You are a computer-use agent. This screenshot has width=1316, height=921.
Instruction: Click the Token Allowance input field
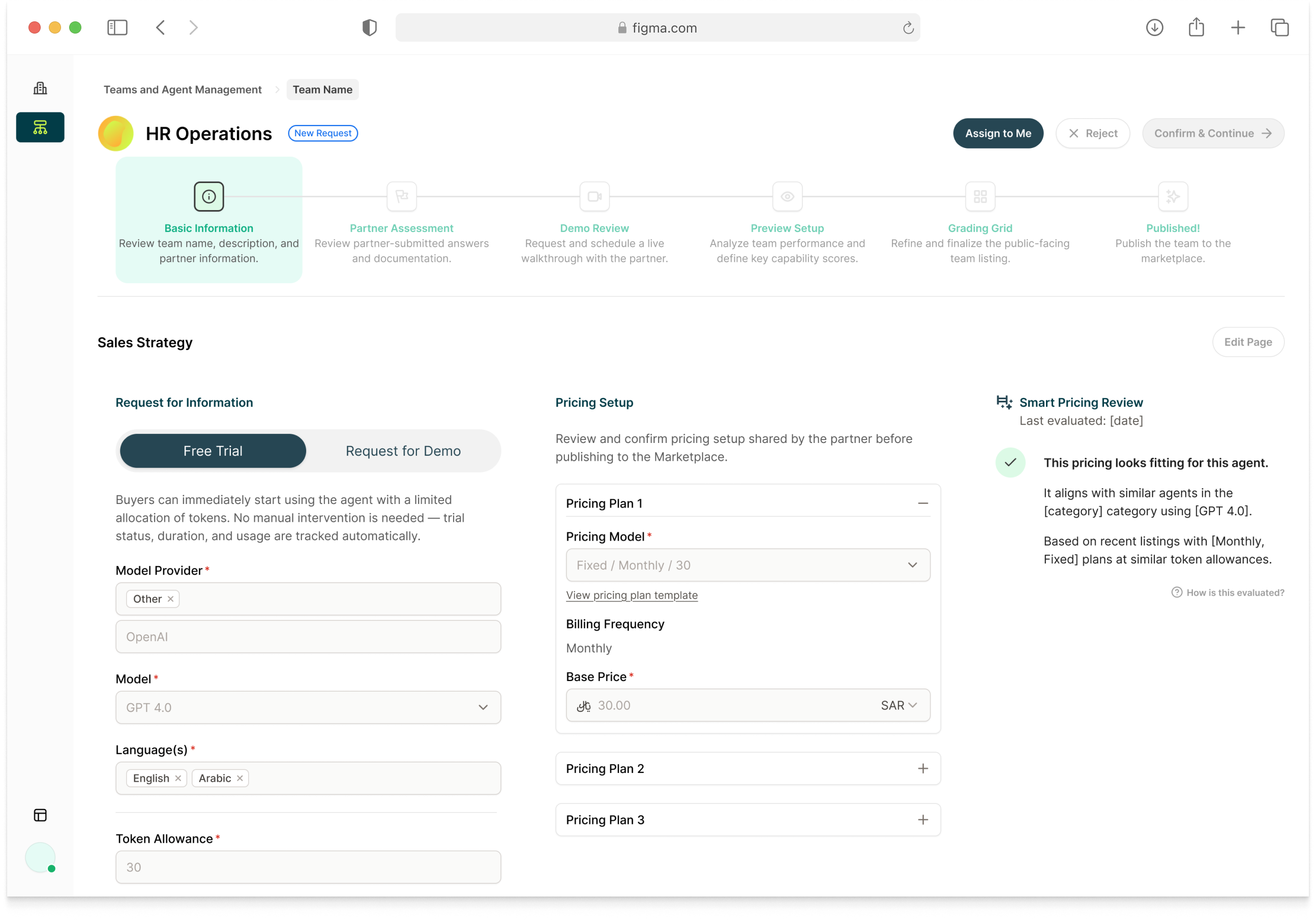click(308, 867)
